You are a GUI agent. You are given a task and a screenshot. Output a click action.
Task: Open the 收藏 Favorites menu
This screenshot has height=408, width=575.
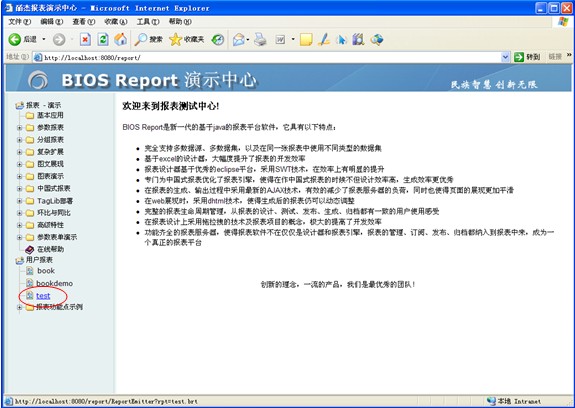[116, 22]
